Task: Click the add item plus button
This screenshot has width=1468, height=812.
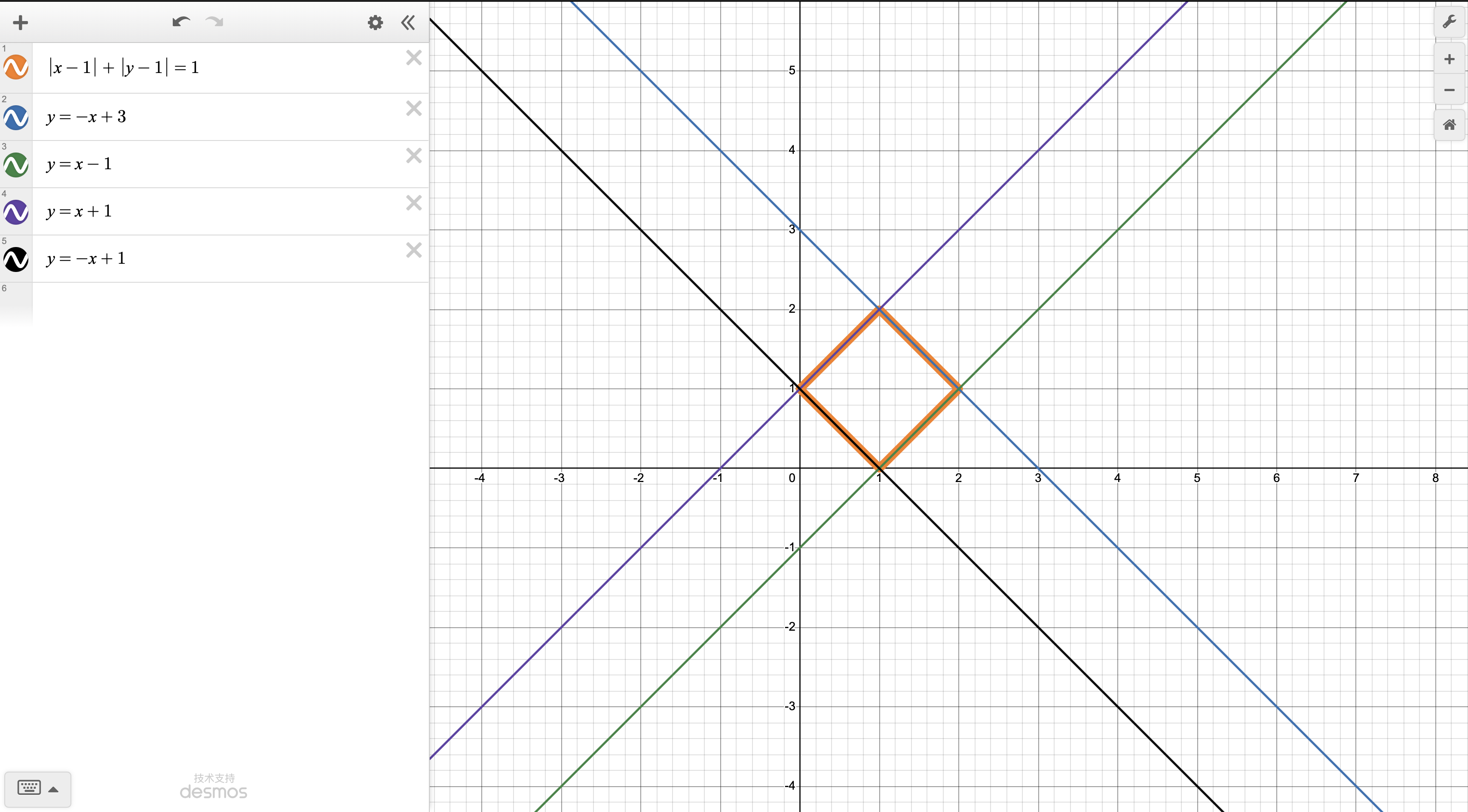Action: 20,23
